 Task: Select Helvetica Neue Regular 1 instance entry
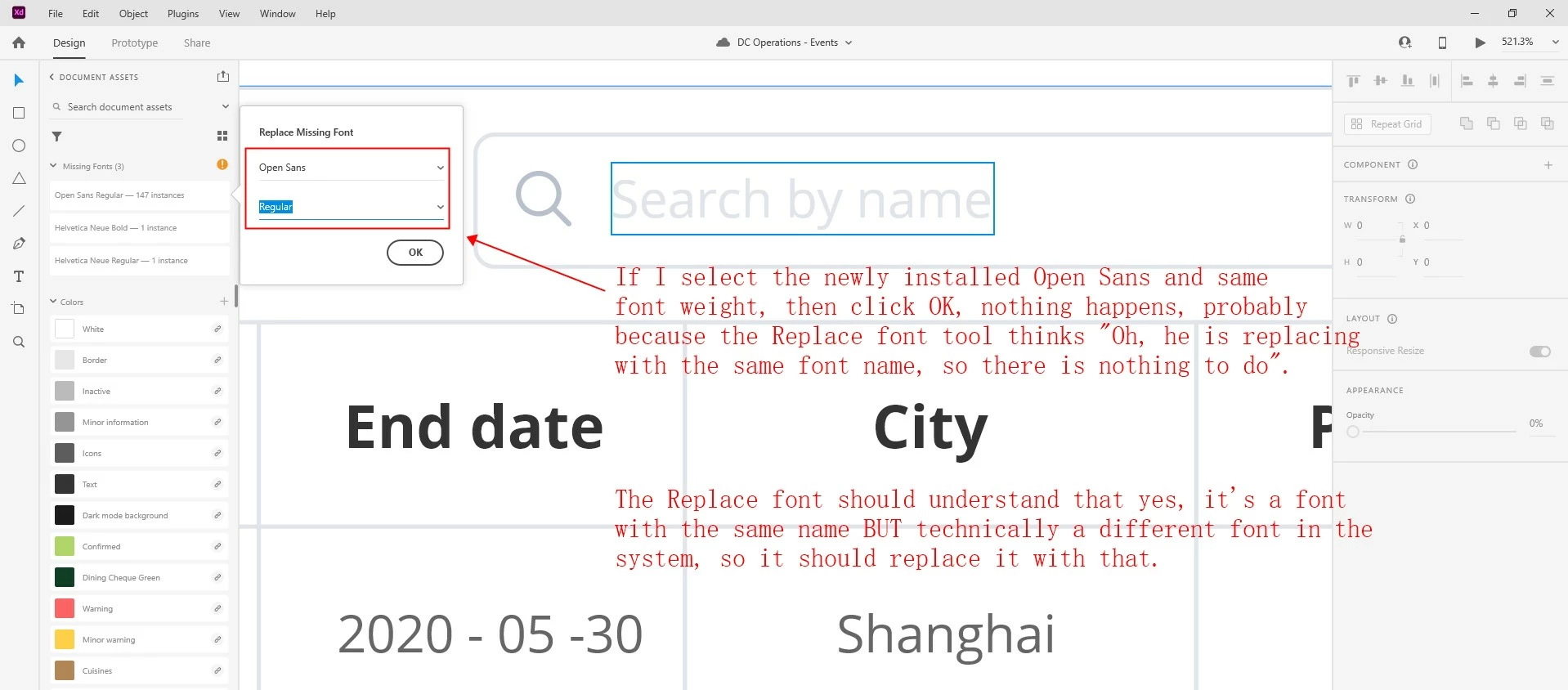pos(140,261)
